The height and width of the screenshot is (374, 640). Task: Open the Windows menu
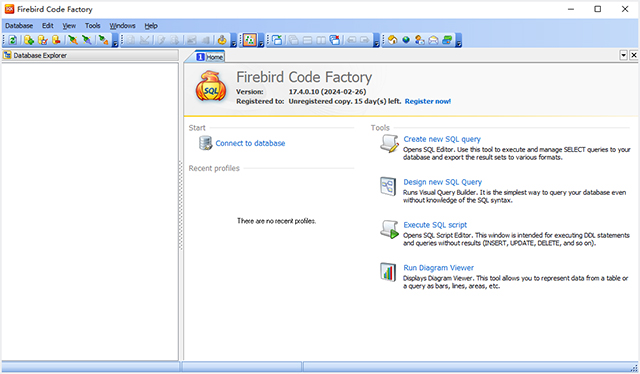tap(122, 26)
